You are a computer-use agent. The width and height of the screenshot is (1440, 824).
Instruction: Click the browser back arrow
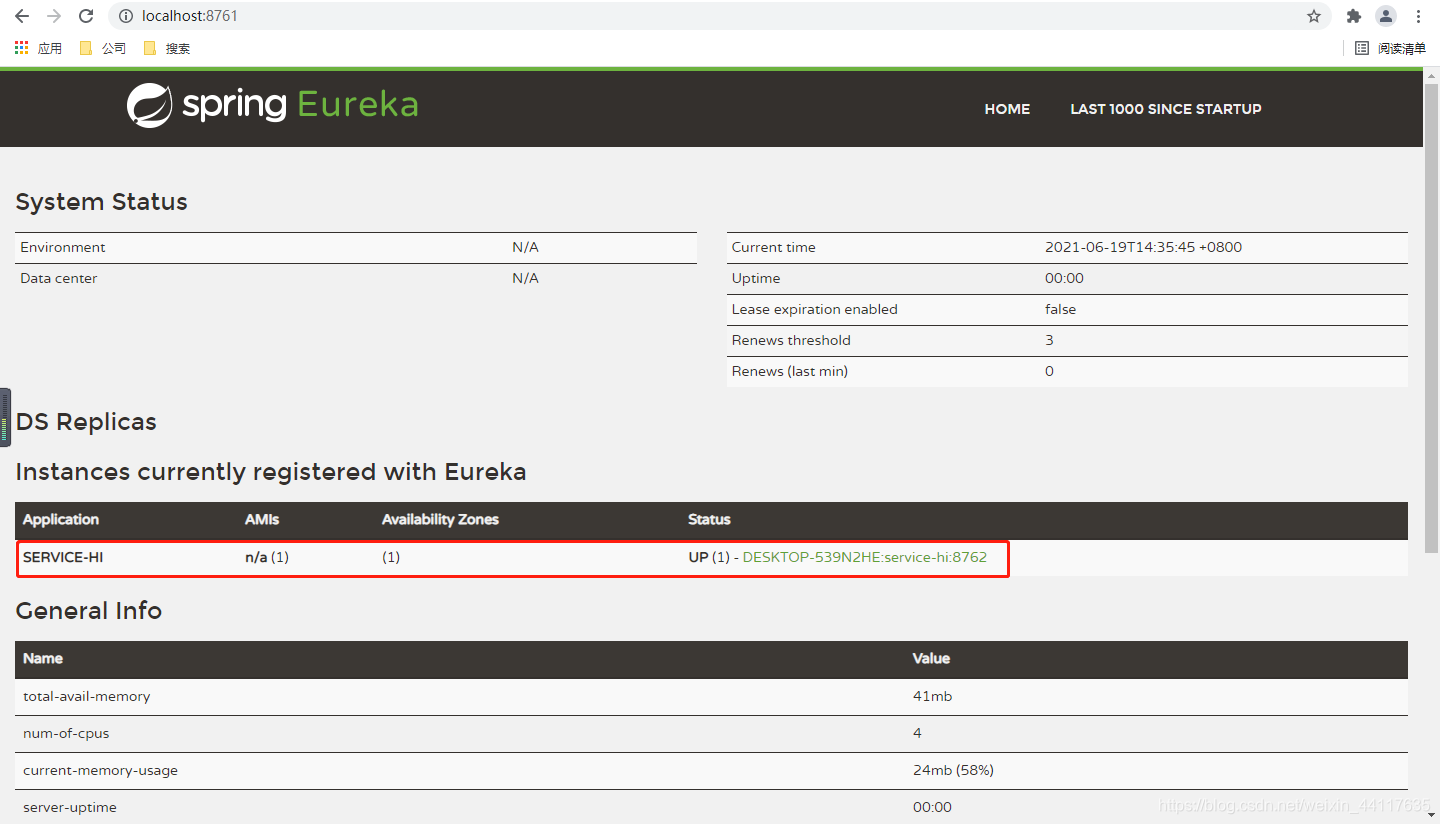[x=22, y=16]
